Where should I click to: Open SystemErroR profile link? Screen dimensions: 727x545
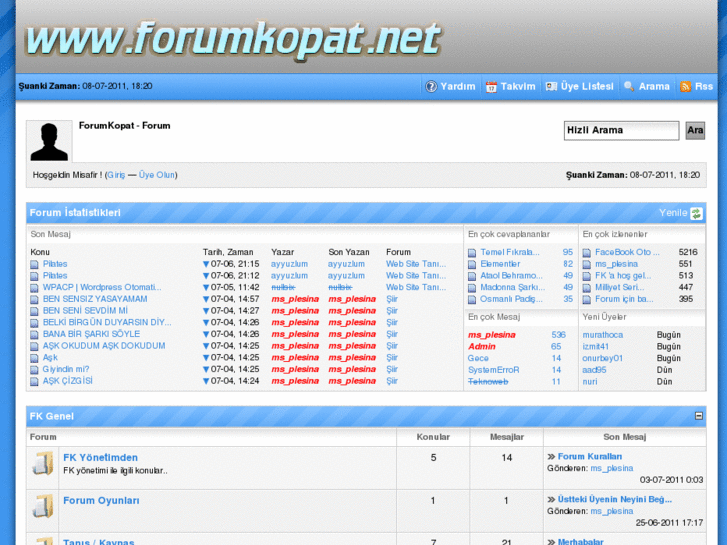click(x=494, y=370)
